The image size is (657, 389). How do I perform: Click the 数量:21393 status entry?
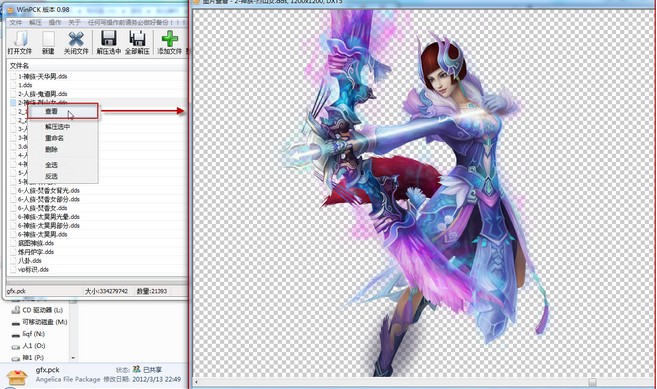(x=152, y=291)
